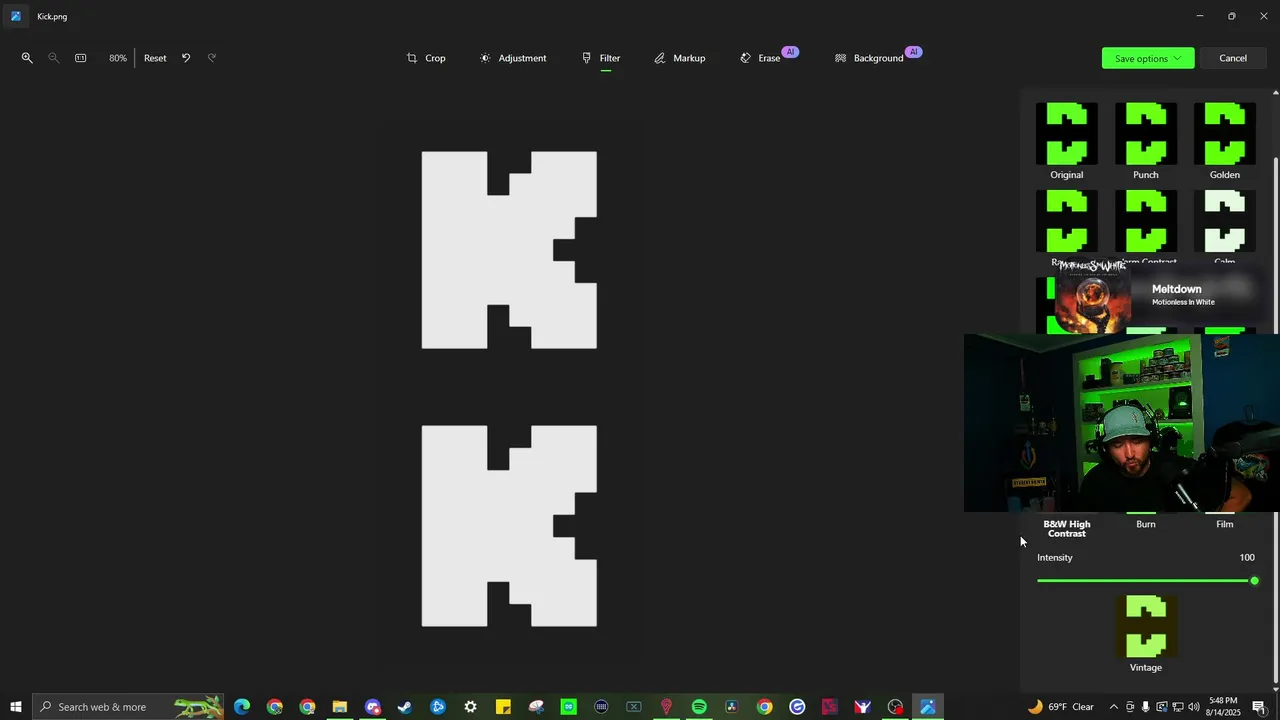Click the volume speaker tray icon
Viewport: 1280px width, 720px height.
[1194, 707]
